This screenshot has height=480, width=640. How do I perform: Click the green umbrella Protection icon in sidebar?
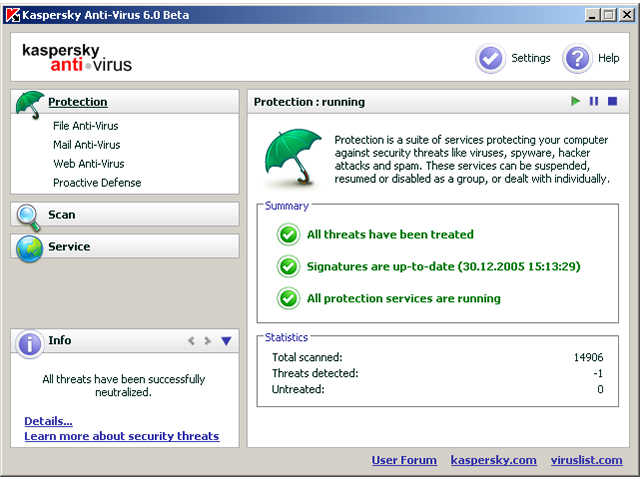(30, 104)
